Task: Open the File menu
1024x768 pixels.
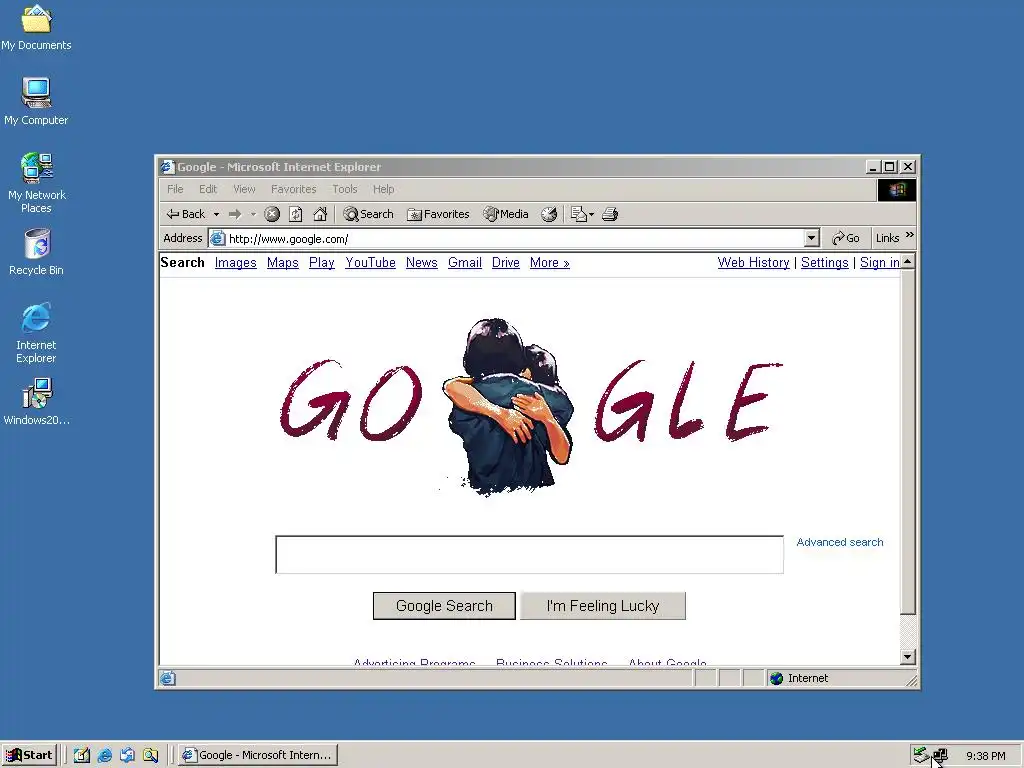Action: point(175,189)
